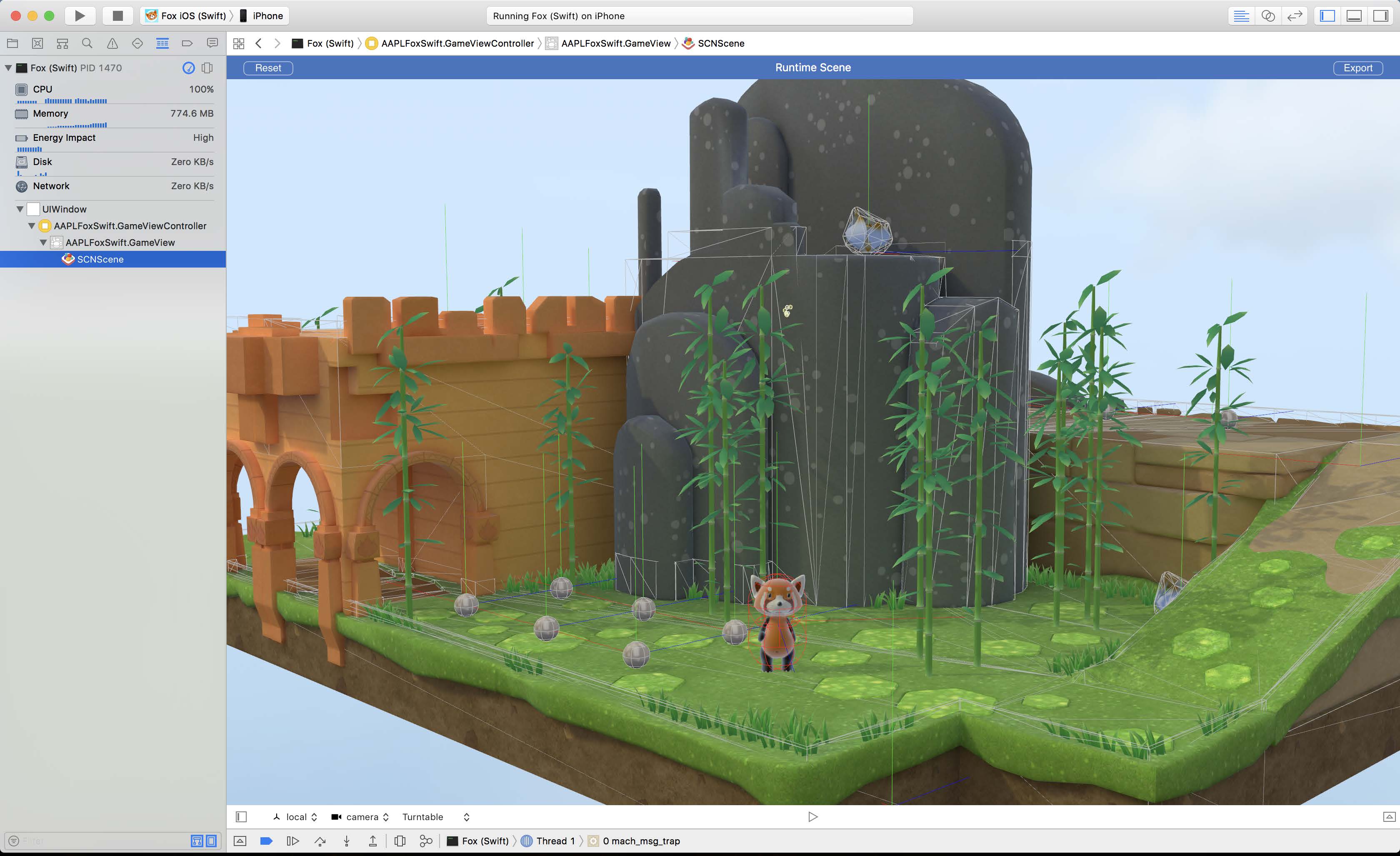Click the debug gauge options icon
The height and width of the screenshot is (856, 1400).
tap(189, 68)
